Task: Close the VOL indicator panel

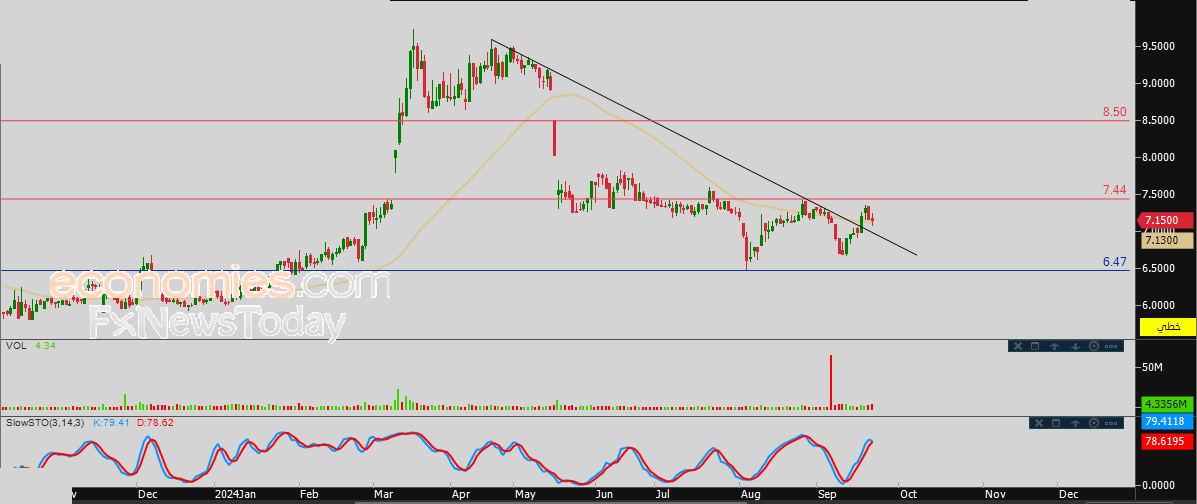Action: (1018, 346)
